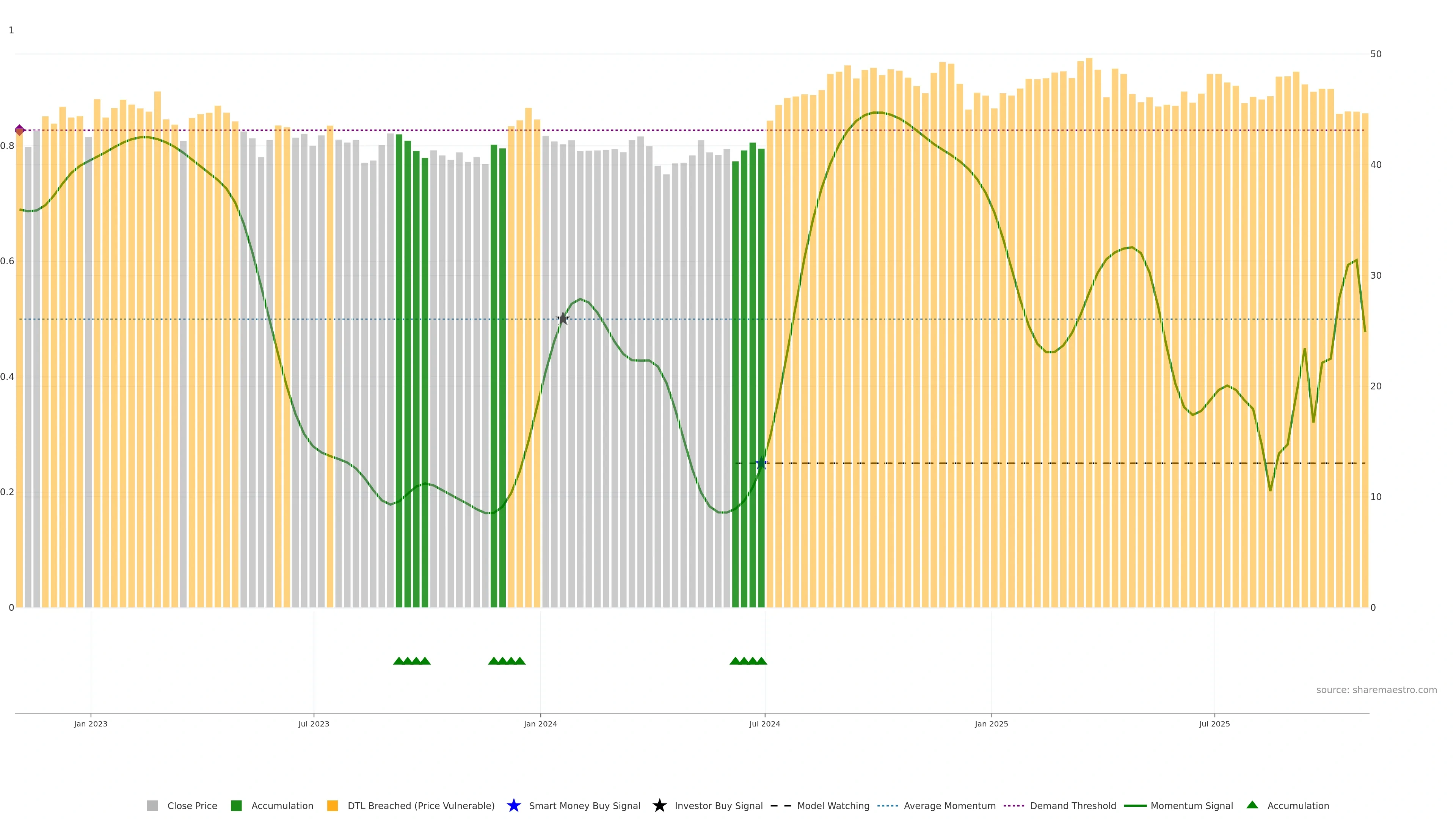Click the orange DTL Breached legend swatch
The image size is (1456, 819).
(333, 805)
